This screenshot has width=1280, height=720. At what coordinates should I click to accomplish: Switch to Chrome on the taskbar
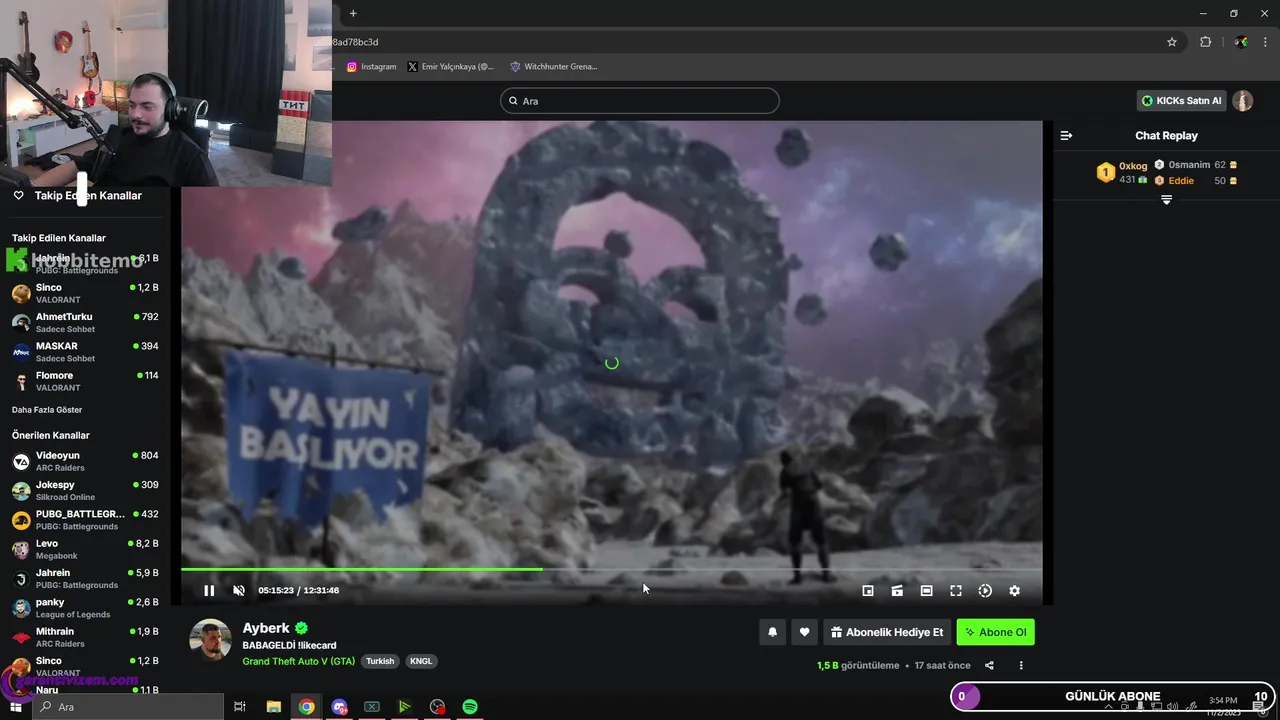306,707
